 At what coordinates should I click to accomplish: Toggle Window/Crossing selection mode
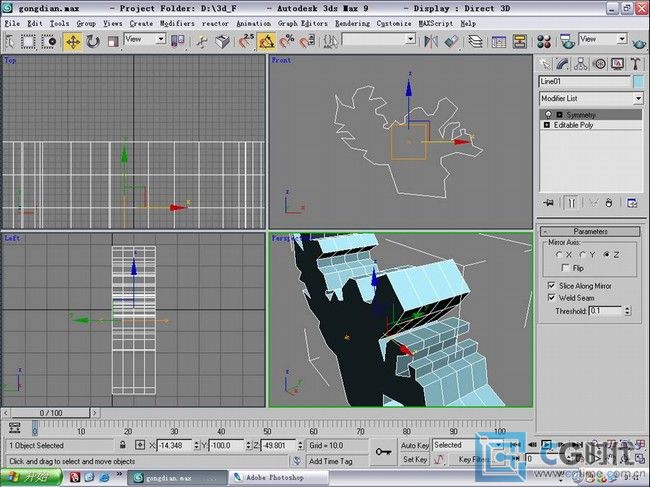tap(49, 41)
